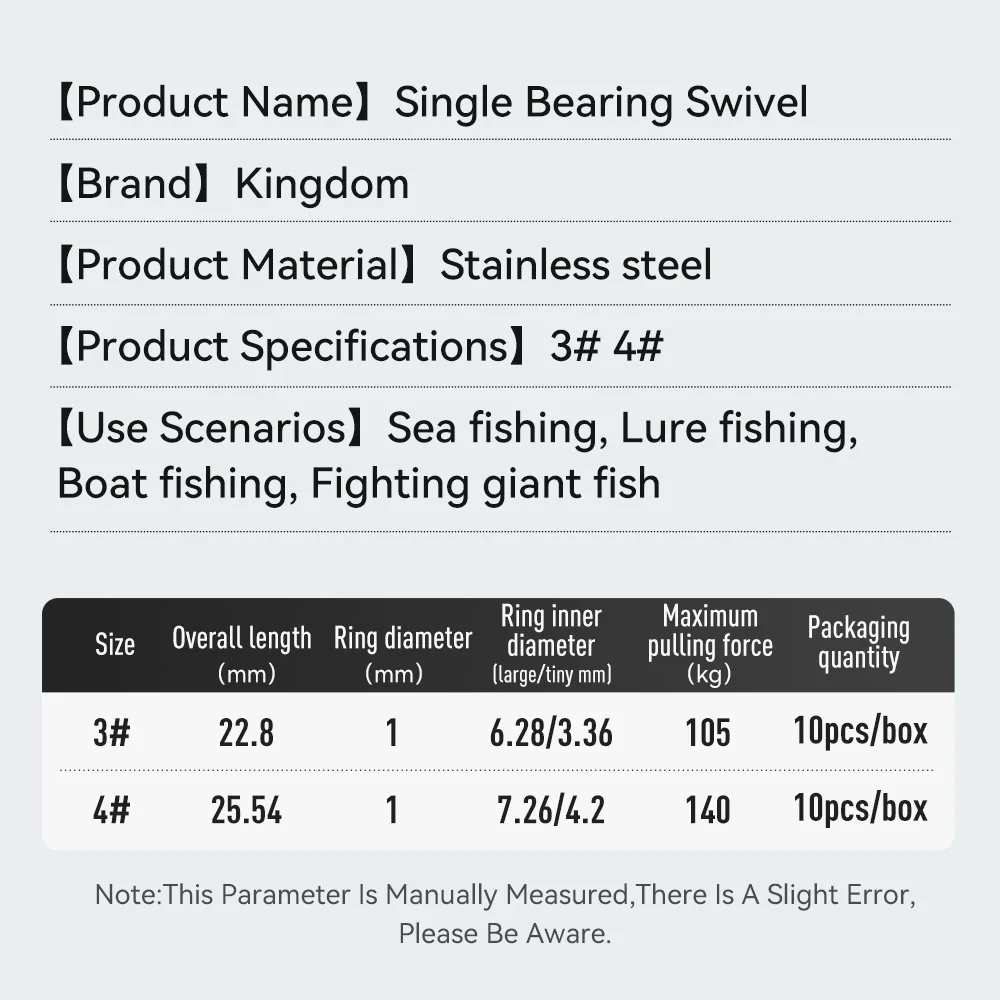Click the "Size" column header
This screenshot has width=1000, height=1000.
coord(114,645)
